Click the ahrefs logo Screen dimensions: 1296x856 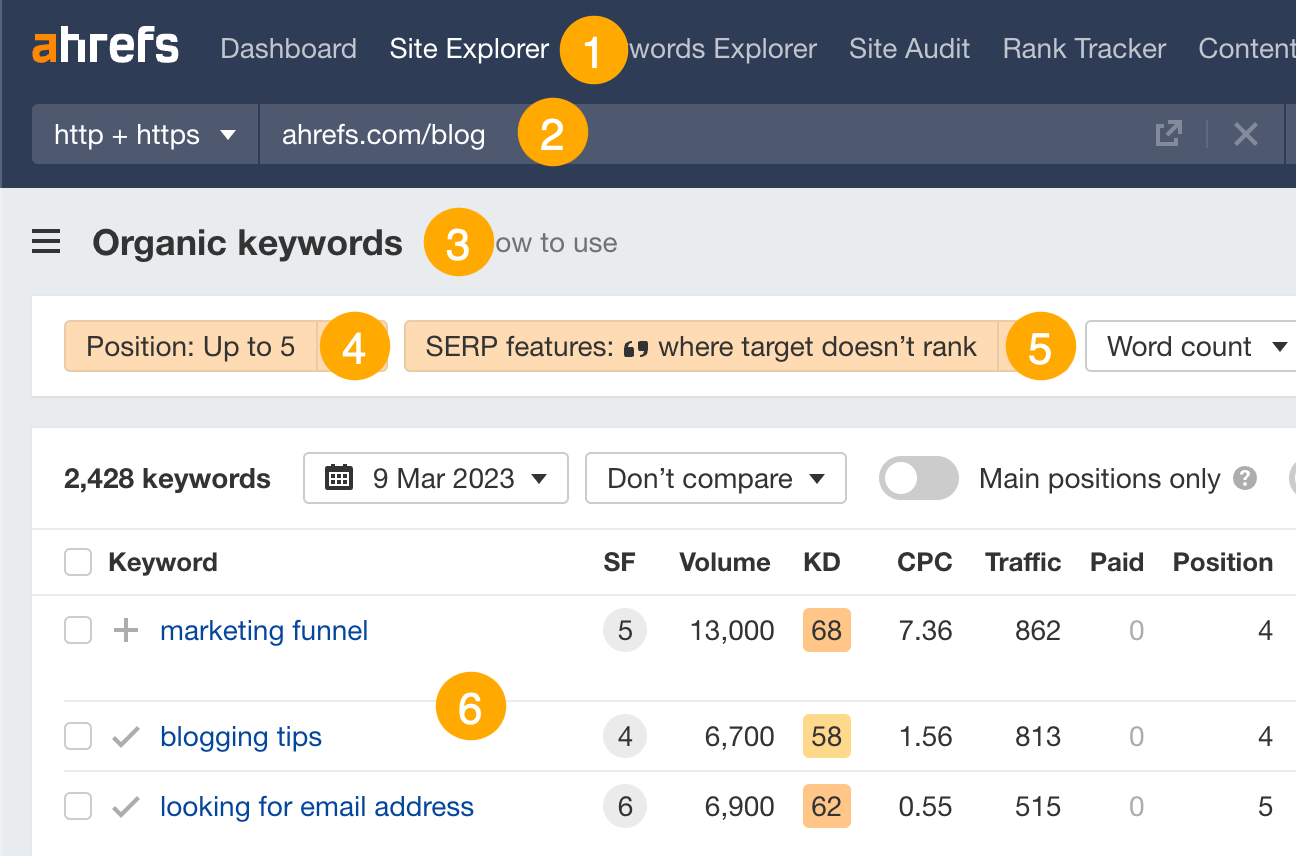tap(104, 45)
